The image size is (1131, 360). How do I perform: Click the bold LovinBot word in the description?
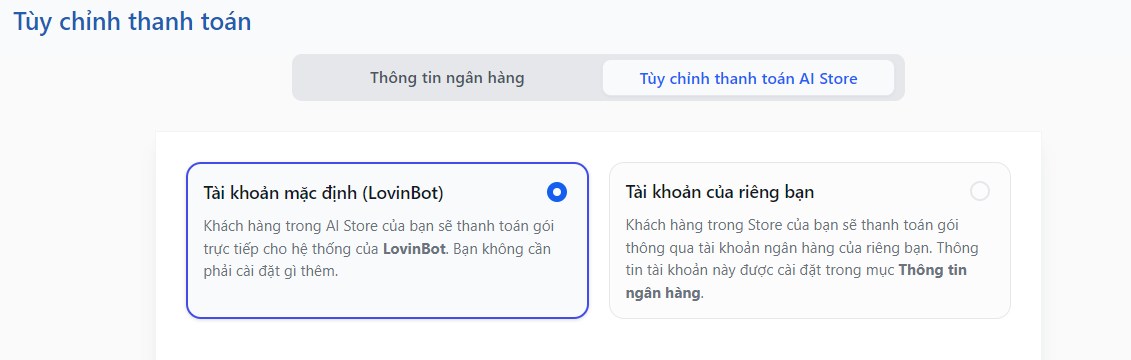pos(413,249)
